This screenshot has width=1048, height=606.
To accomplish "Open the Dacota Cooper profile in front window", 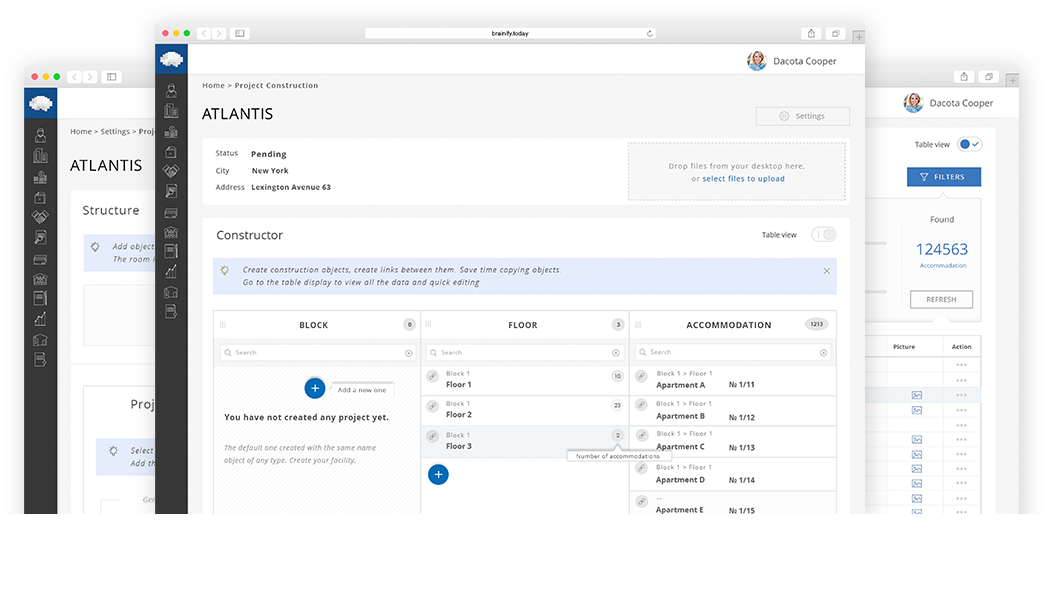I will coord(792,61).
